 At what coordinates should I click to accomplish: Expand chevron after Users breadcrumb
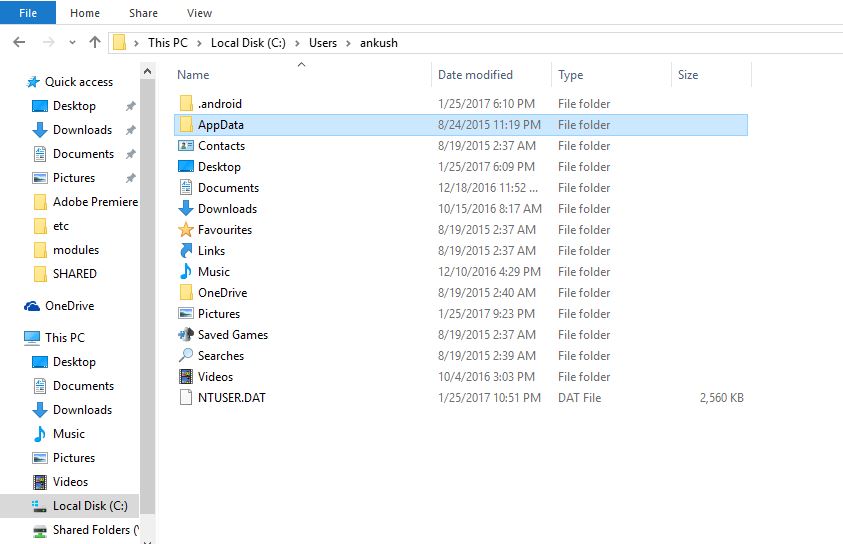tap(348, 43)
